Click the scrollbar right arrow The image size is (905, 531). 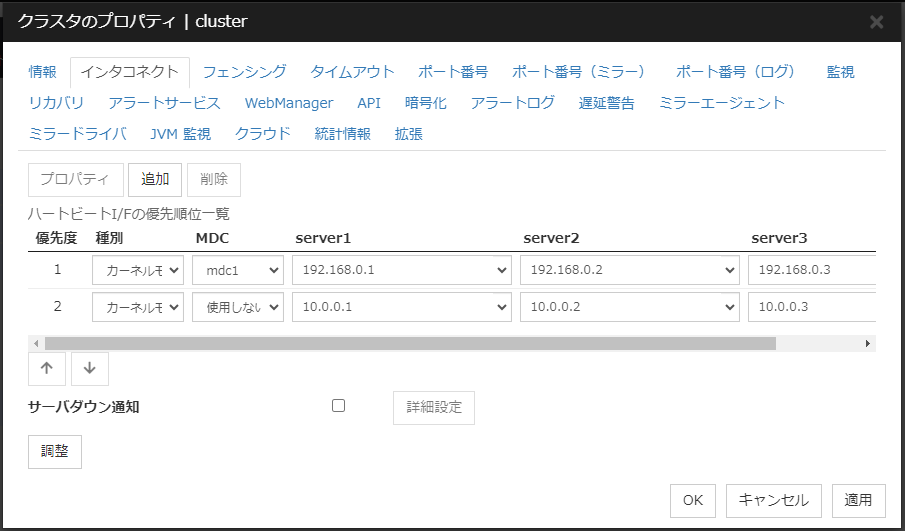(x=867, y=343)
